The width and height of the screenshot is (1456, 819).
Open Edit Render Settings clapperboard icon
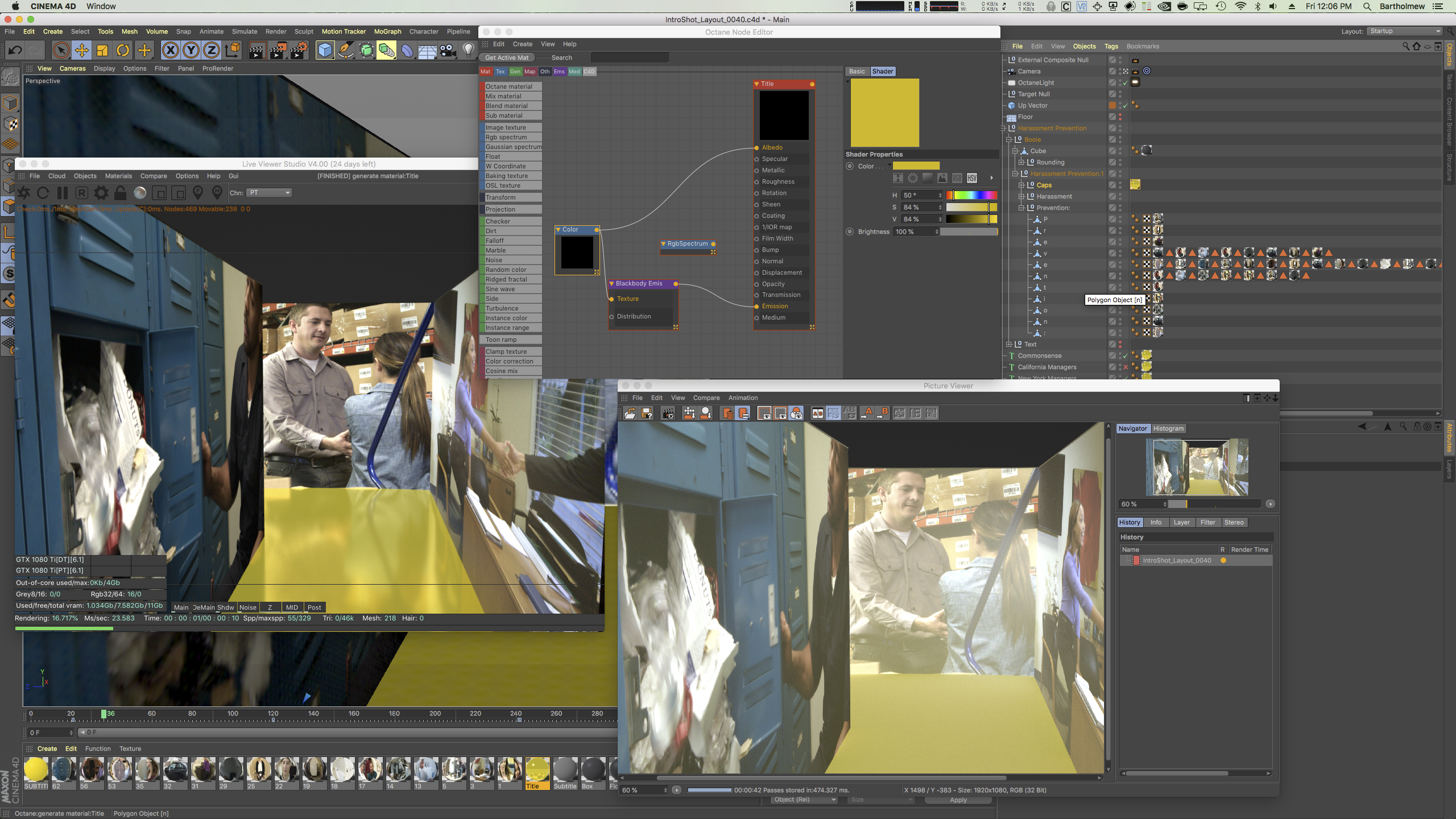[x=299, y=51]
